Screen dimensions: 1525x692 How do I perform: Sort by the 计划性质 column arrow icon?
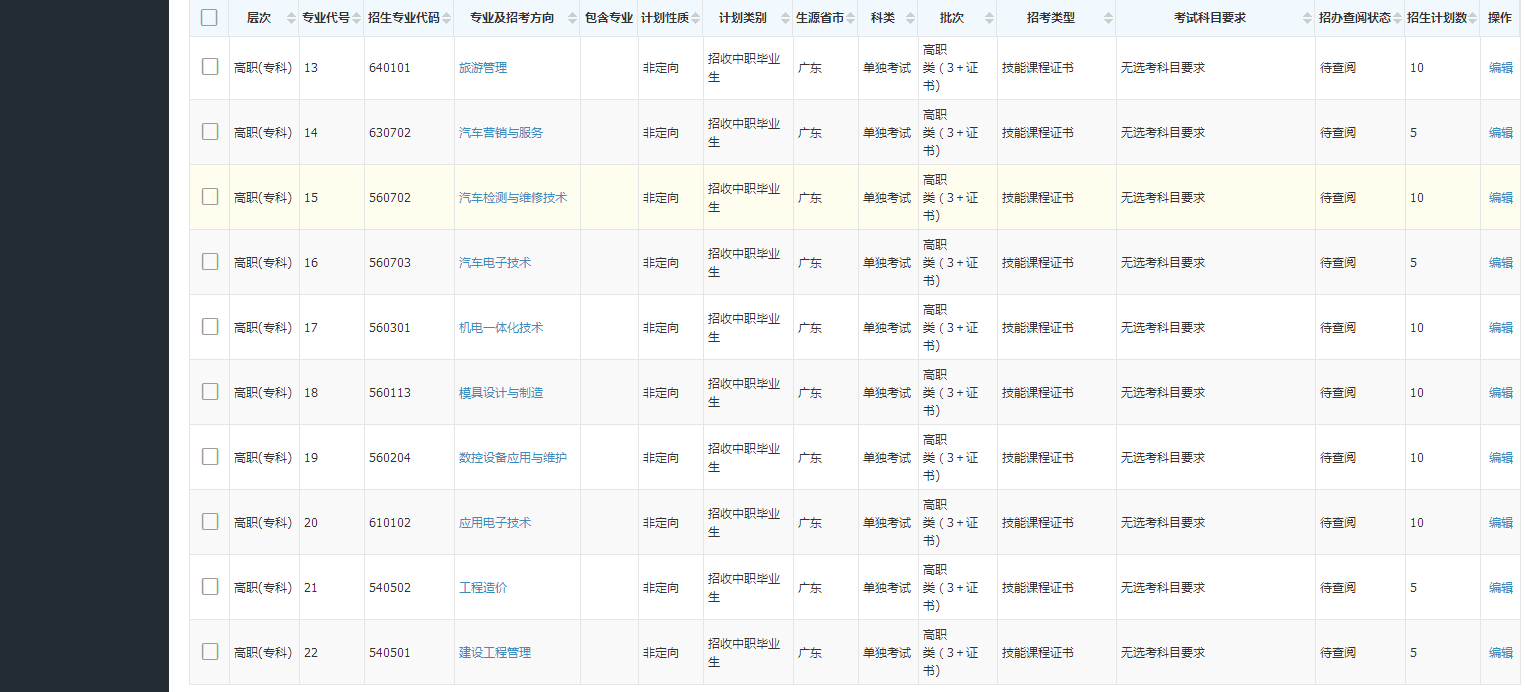[x=696, y=18]
